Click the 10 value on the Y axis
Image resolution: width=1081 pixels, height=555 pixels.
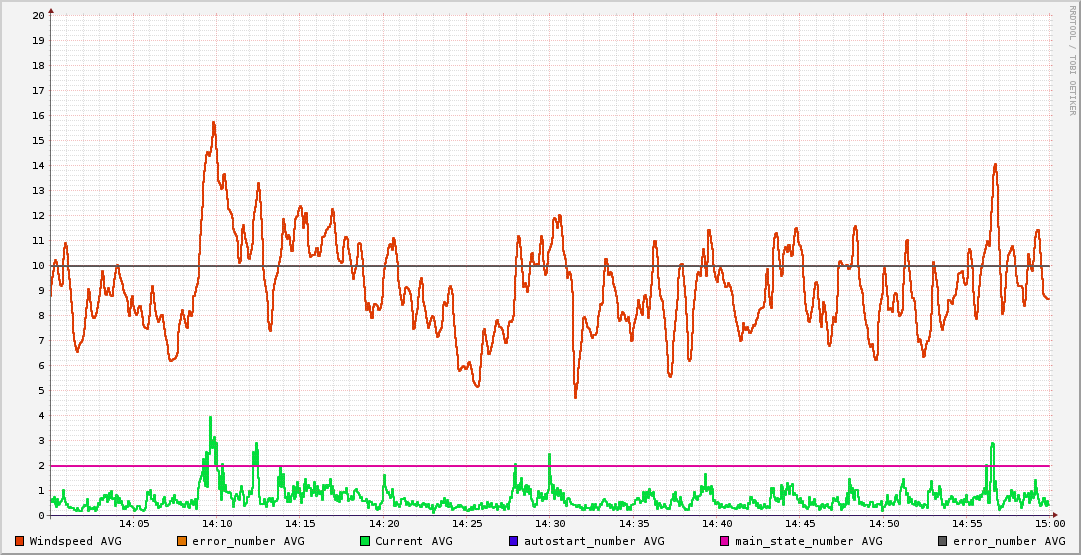click(38, 266)
